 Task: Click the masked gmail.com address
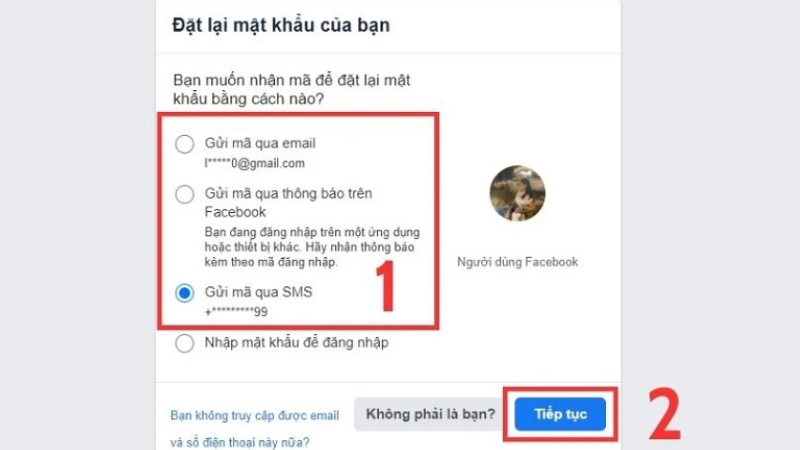click(x=255, y=163)
